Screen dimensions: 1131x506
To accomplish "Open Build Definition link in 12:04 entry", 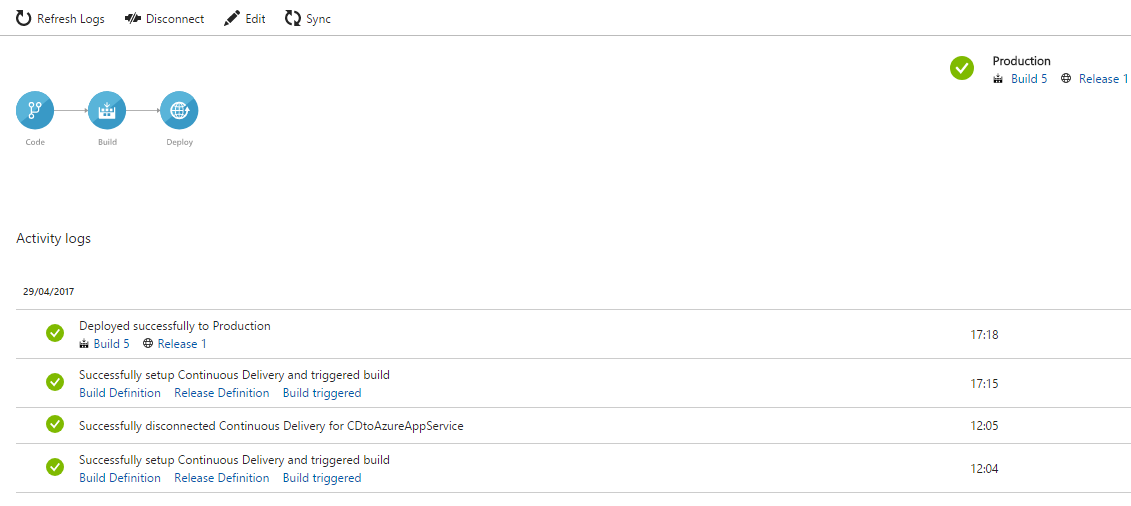I will coord(120,478).
